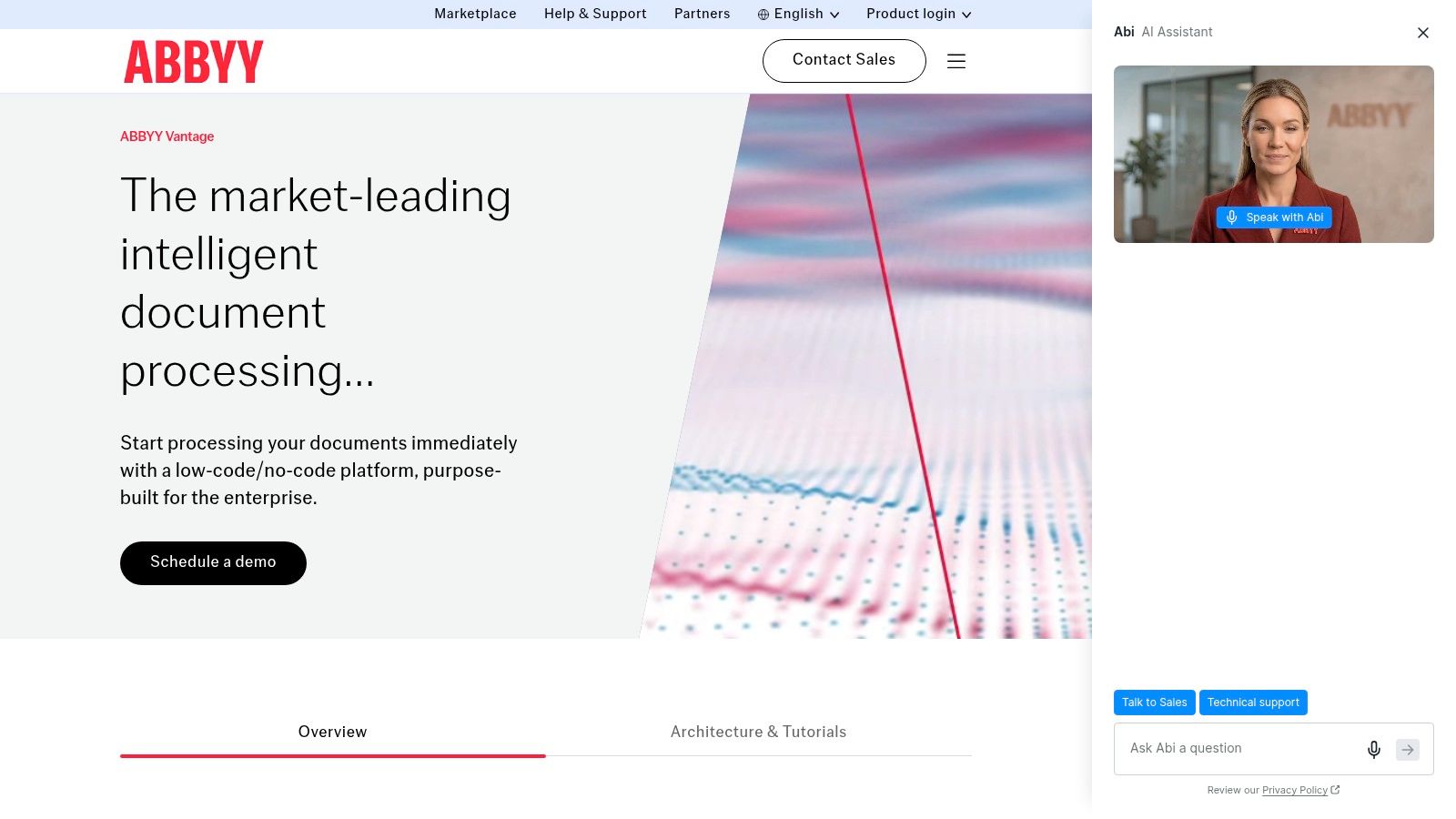Click the Abi assistant video thumbnail
This screenshot has width=1456, height=819.
[1274, 154]
